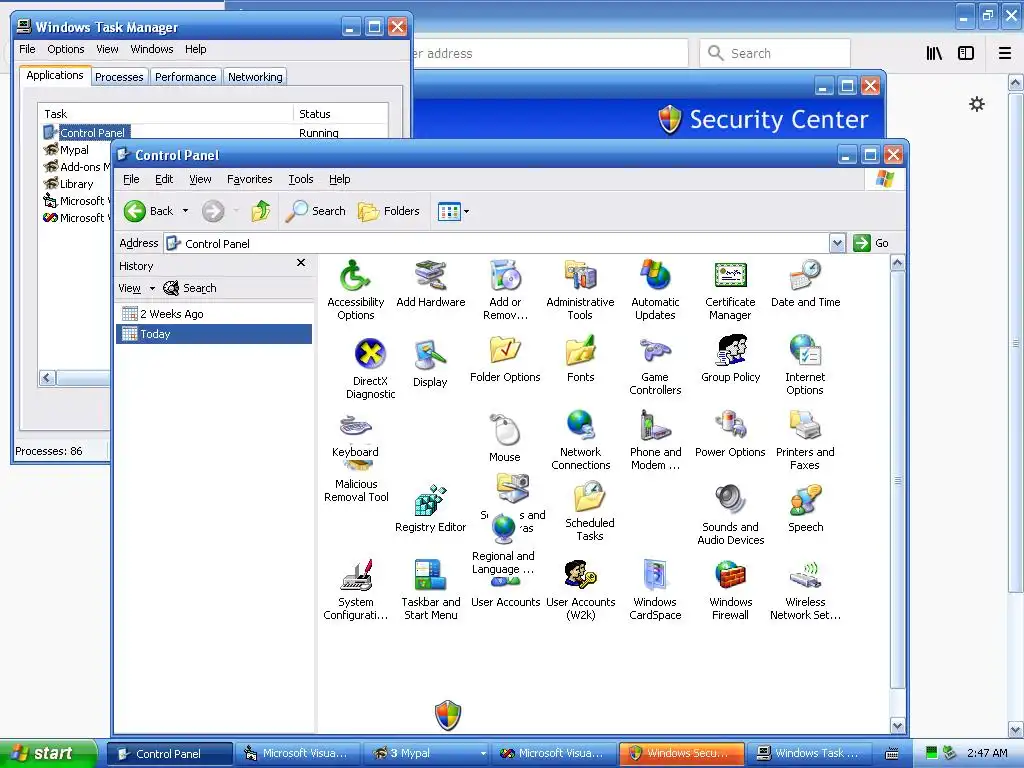Click the Search toolbar button
The width and height of the screenshot is (1024, 768).
pyautogui.click(x=316, y=211)
